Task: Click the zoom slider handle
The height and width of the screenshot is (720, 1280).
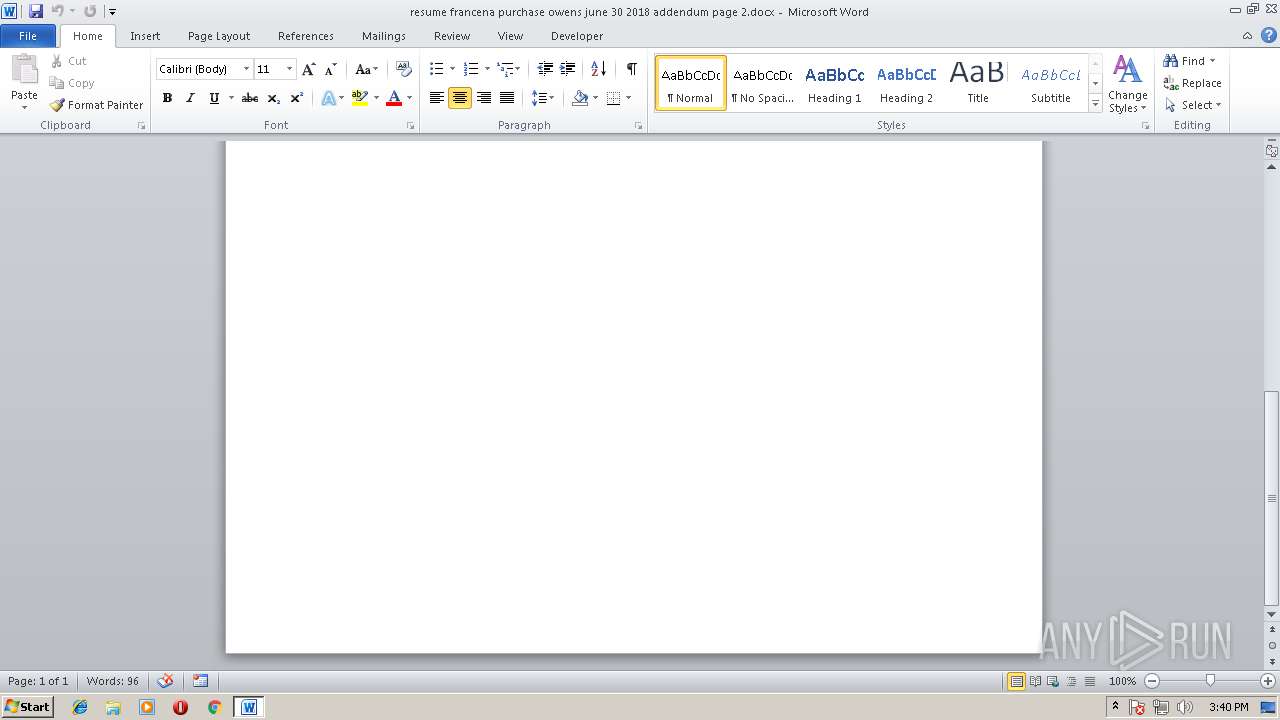Action: [1210, 681]
